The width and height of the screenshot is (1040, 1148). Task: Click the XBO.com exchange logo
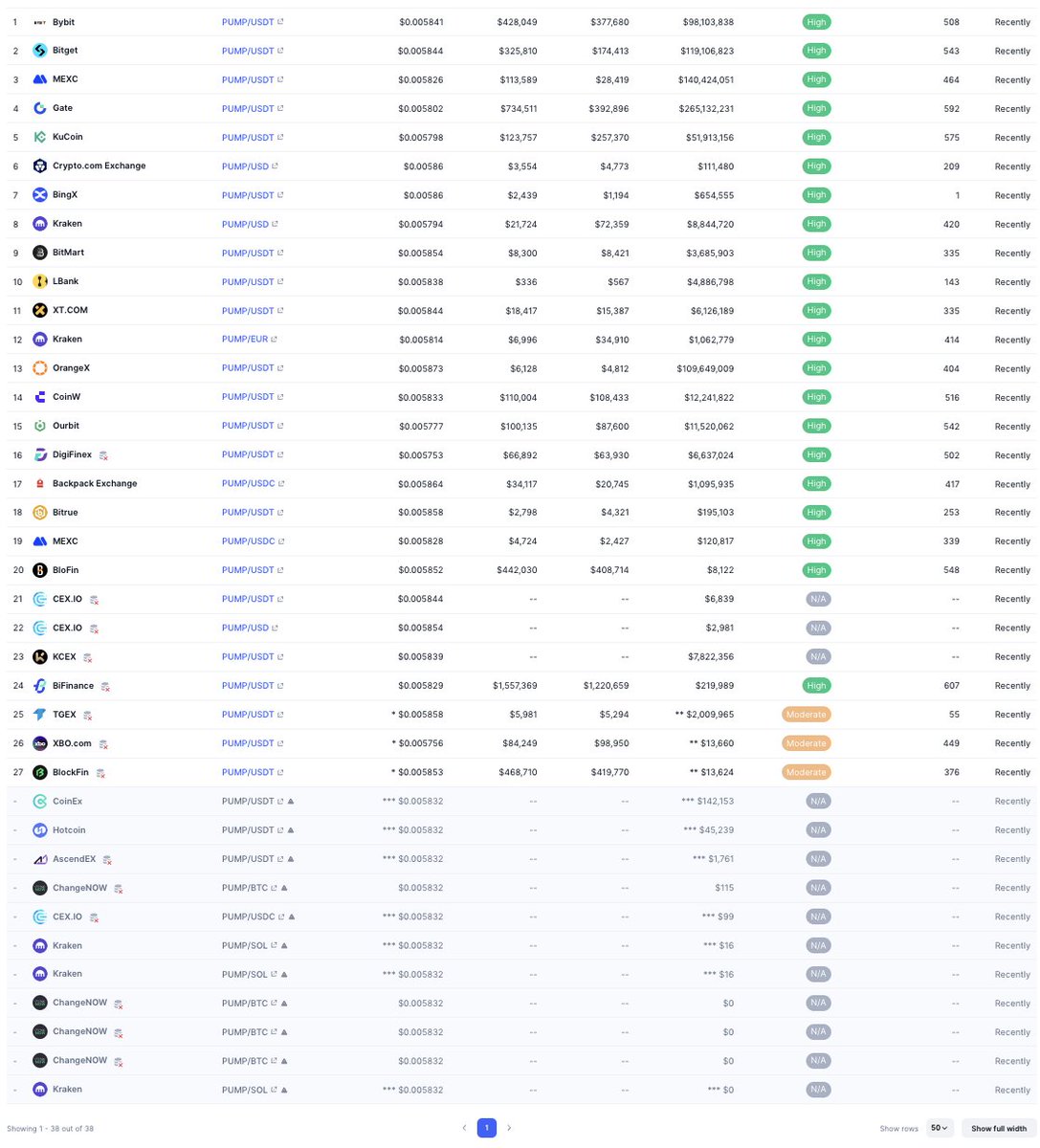coord(40,743)
